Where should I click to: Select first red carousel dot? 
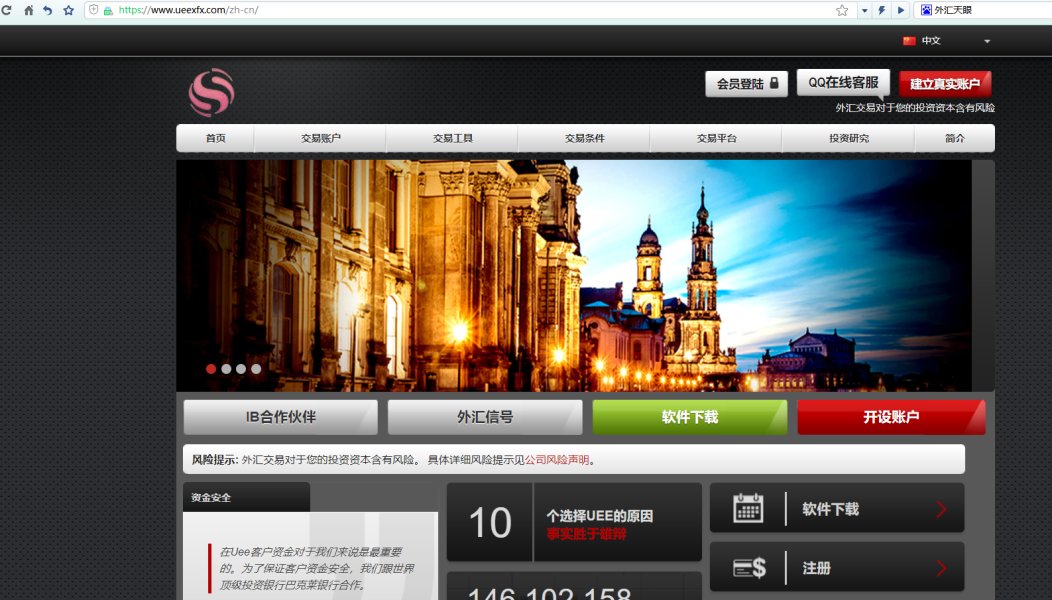point(211,369)
